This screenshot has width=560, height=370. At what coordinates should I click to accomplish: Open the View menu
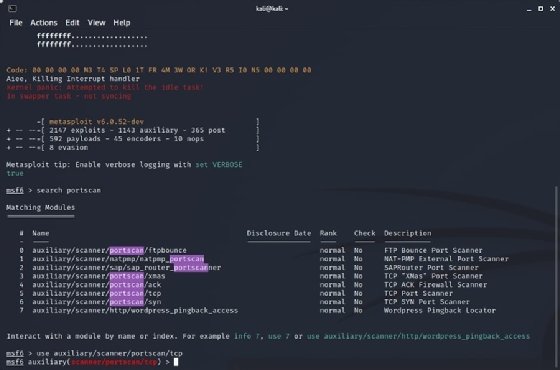pyautogui.click(x=96, y=23)
